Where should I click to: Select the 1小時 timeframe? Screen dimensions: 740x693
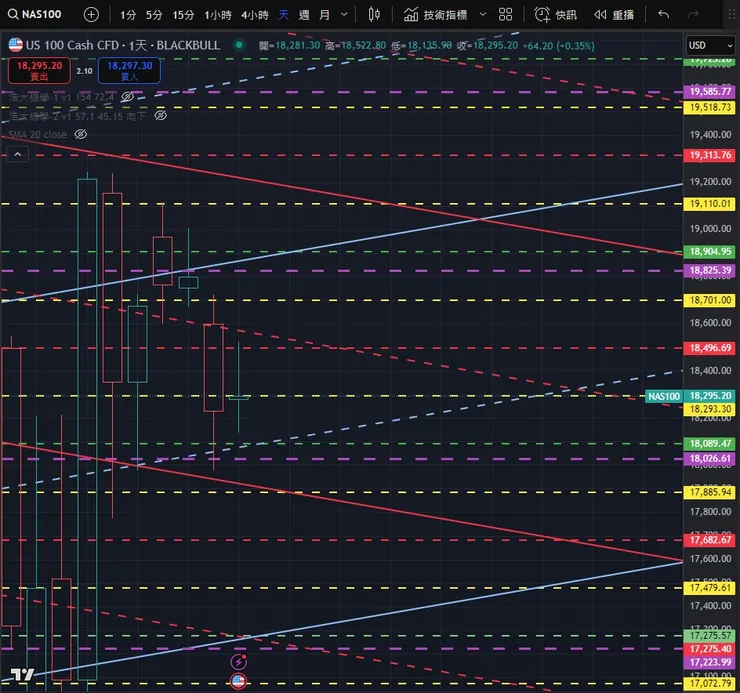pyautogui.click(x=218, y=15)
